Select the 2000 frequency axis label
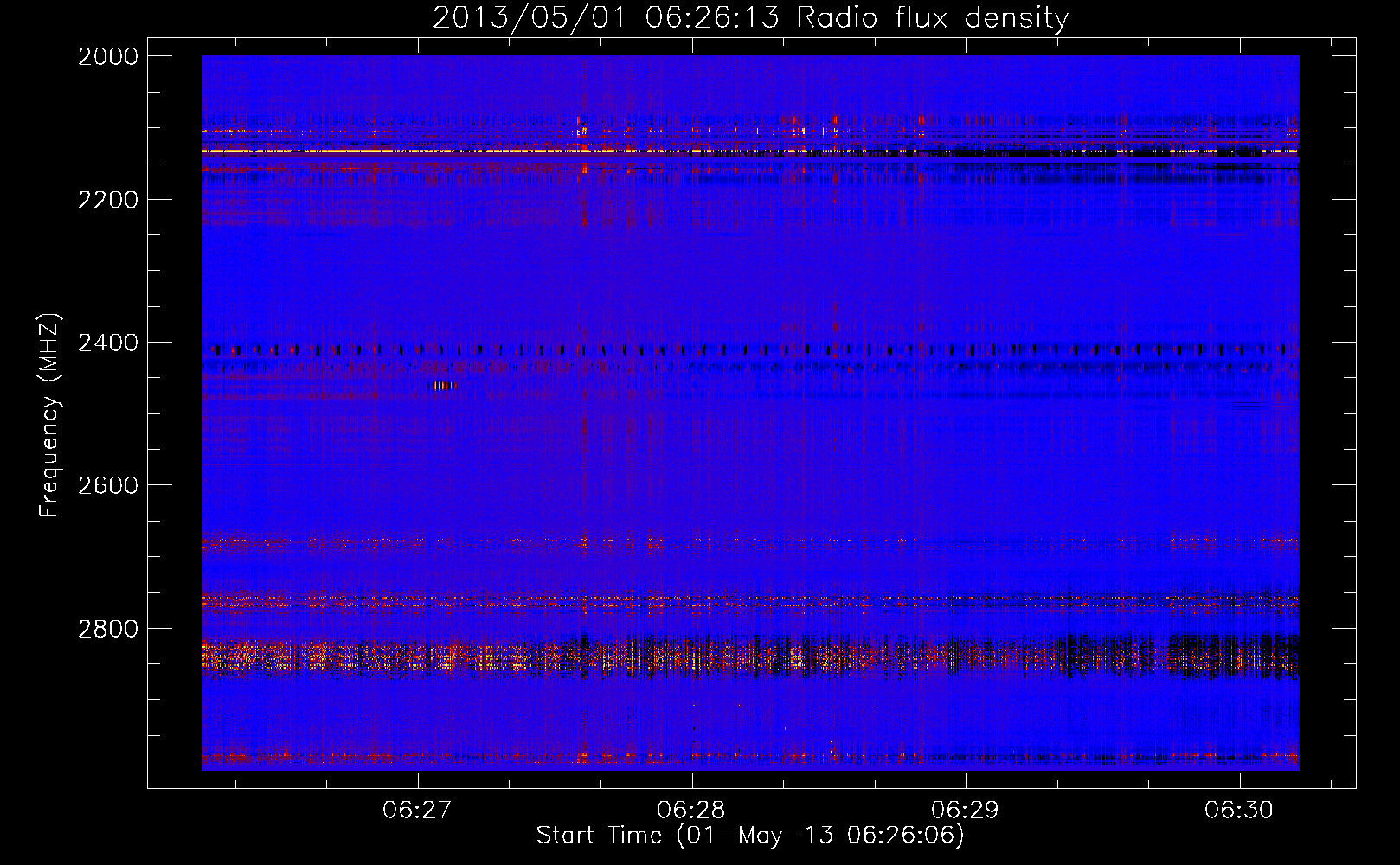This screenshot has width=1400, height=865. pos(108,56)
